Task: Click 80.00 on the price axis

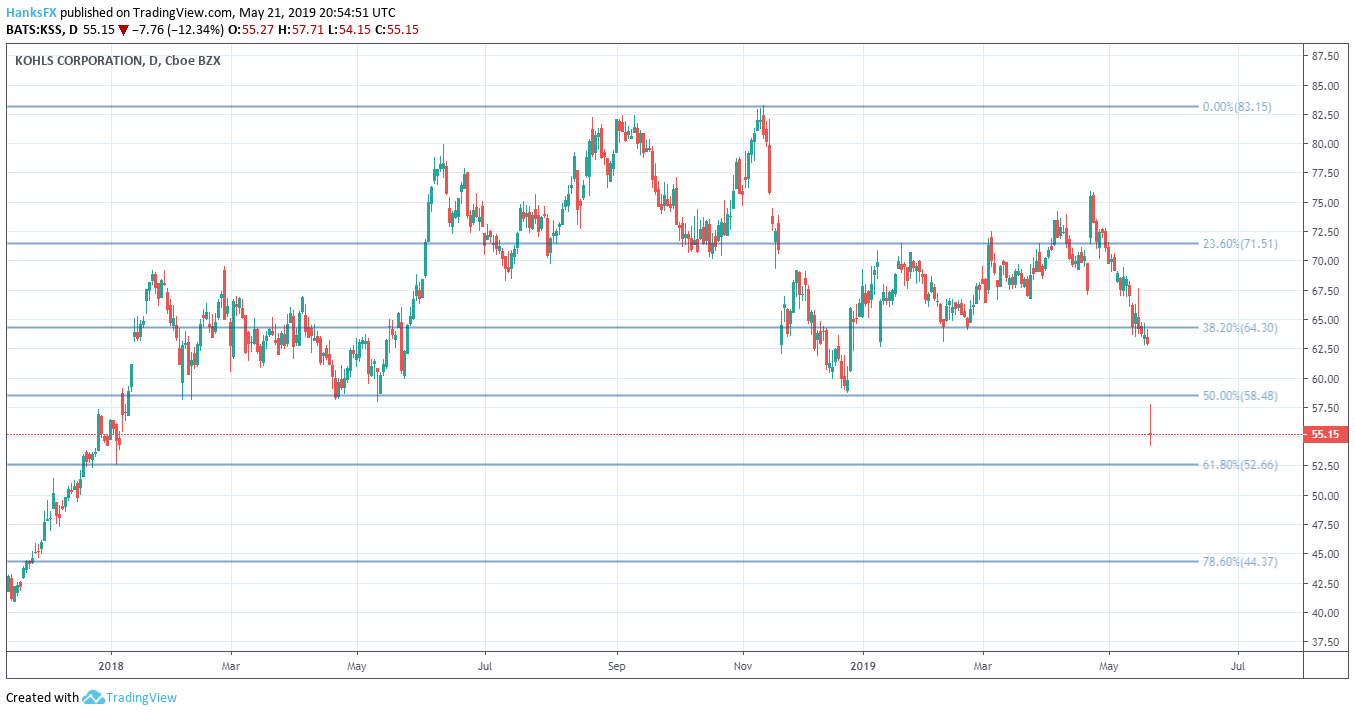Action: pos(1327,144)
